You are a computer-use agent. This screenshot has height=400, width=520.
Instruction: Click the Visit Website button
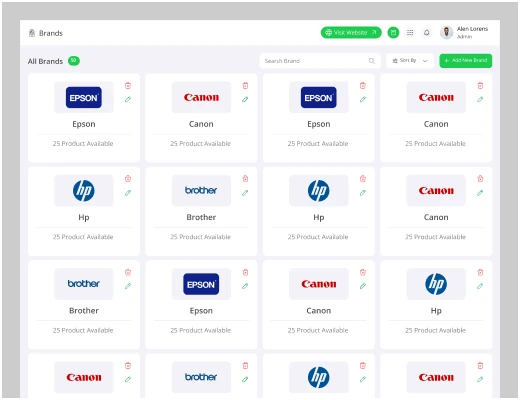(351, 32)
